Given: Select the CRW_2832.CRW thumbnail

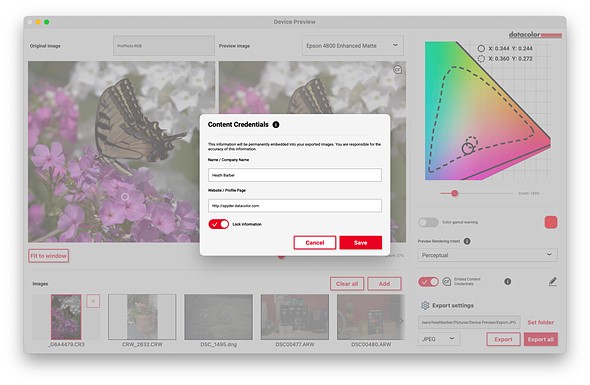Looking at the screenshot, I should click(x=142, y=317).
